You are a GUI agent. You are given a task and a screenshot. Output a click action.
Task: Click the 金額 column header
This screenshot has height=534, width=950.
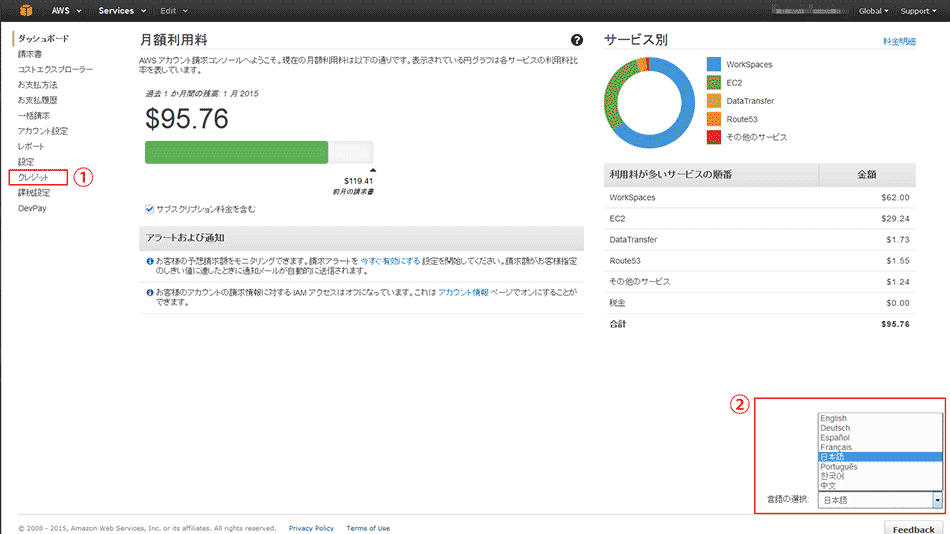point(867,175)
